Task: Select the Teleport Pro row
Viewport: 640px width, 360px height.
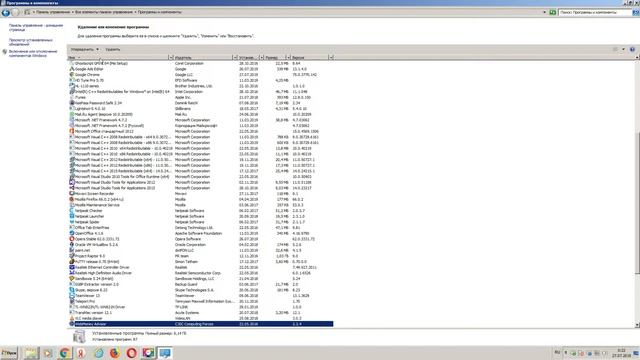Action: pos(200,301)
